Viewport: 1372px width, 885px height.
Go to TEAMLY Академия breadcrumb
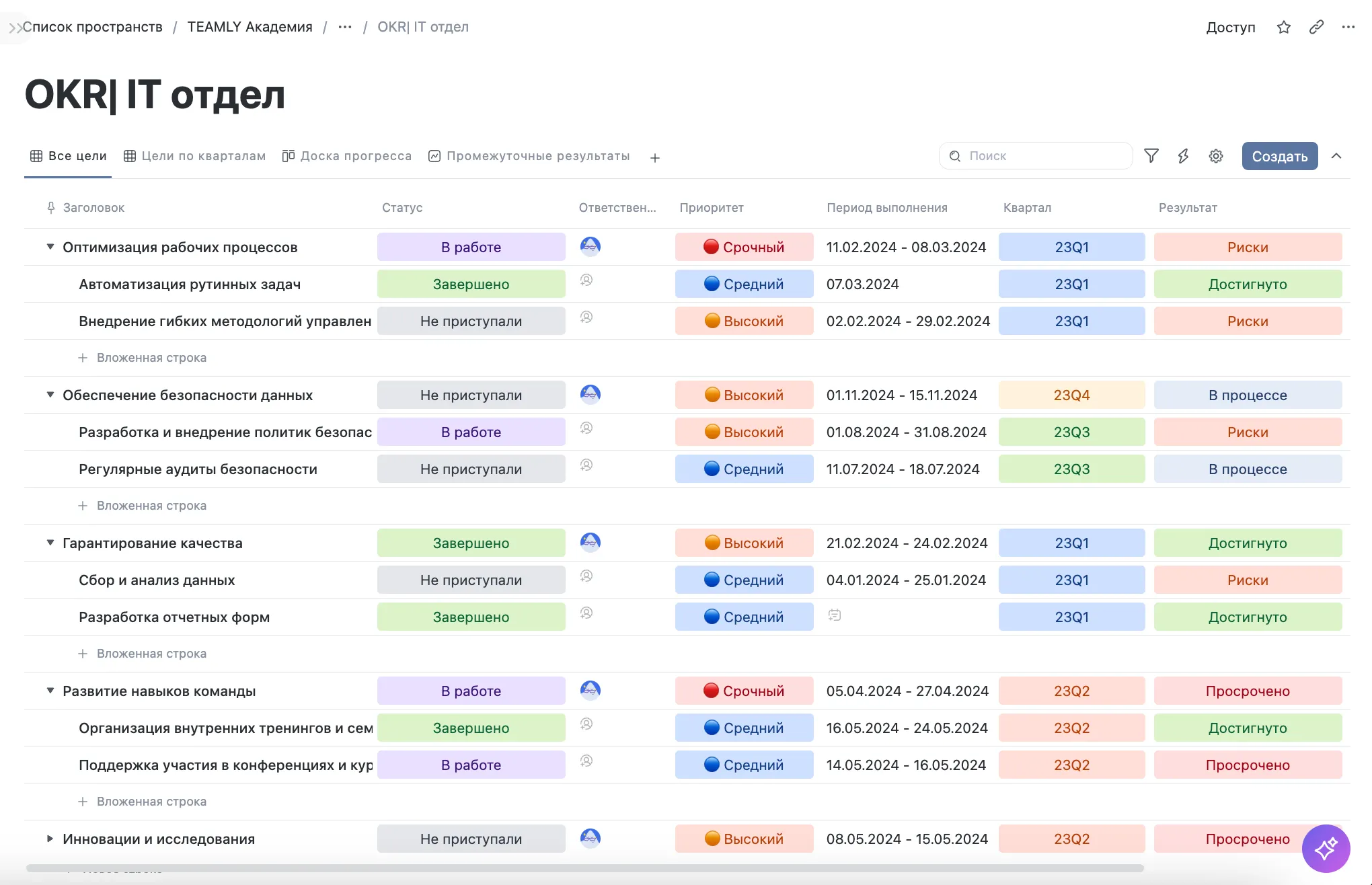click(250, 27)
